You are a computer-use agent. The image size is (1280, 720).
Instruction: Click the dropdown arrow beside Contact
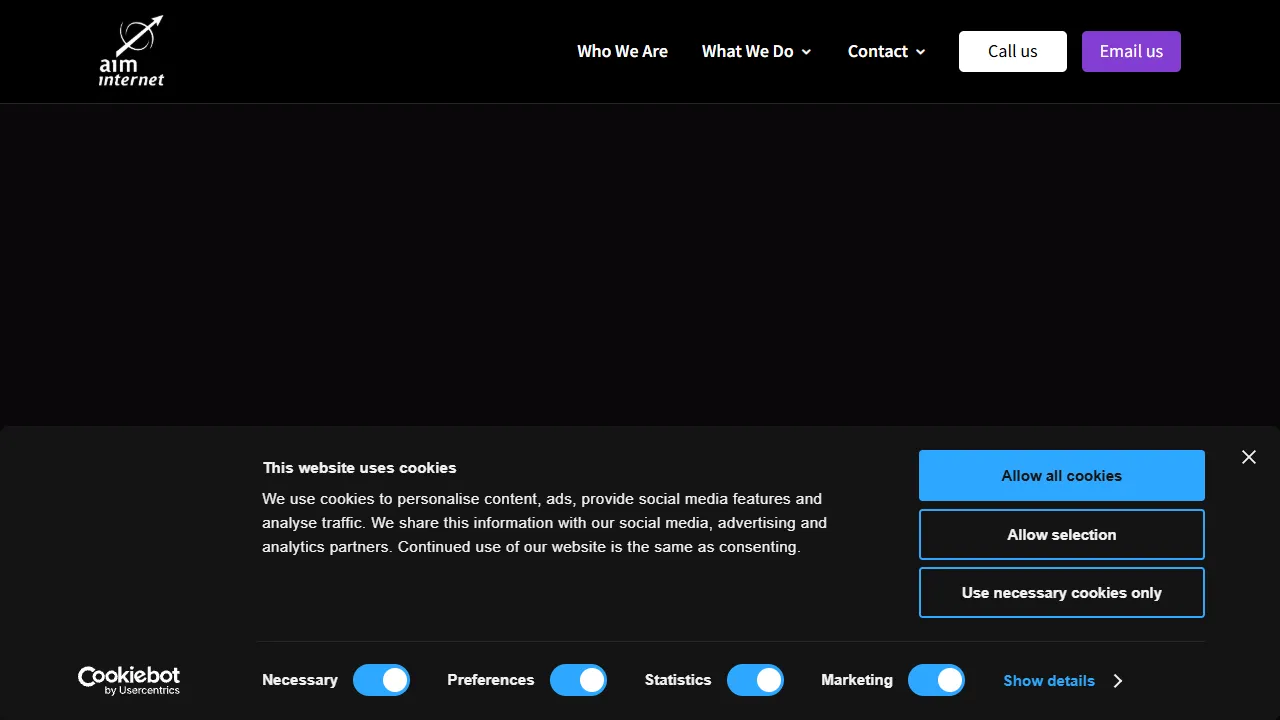920,51
